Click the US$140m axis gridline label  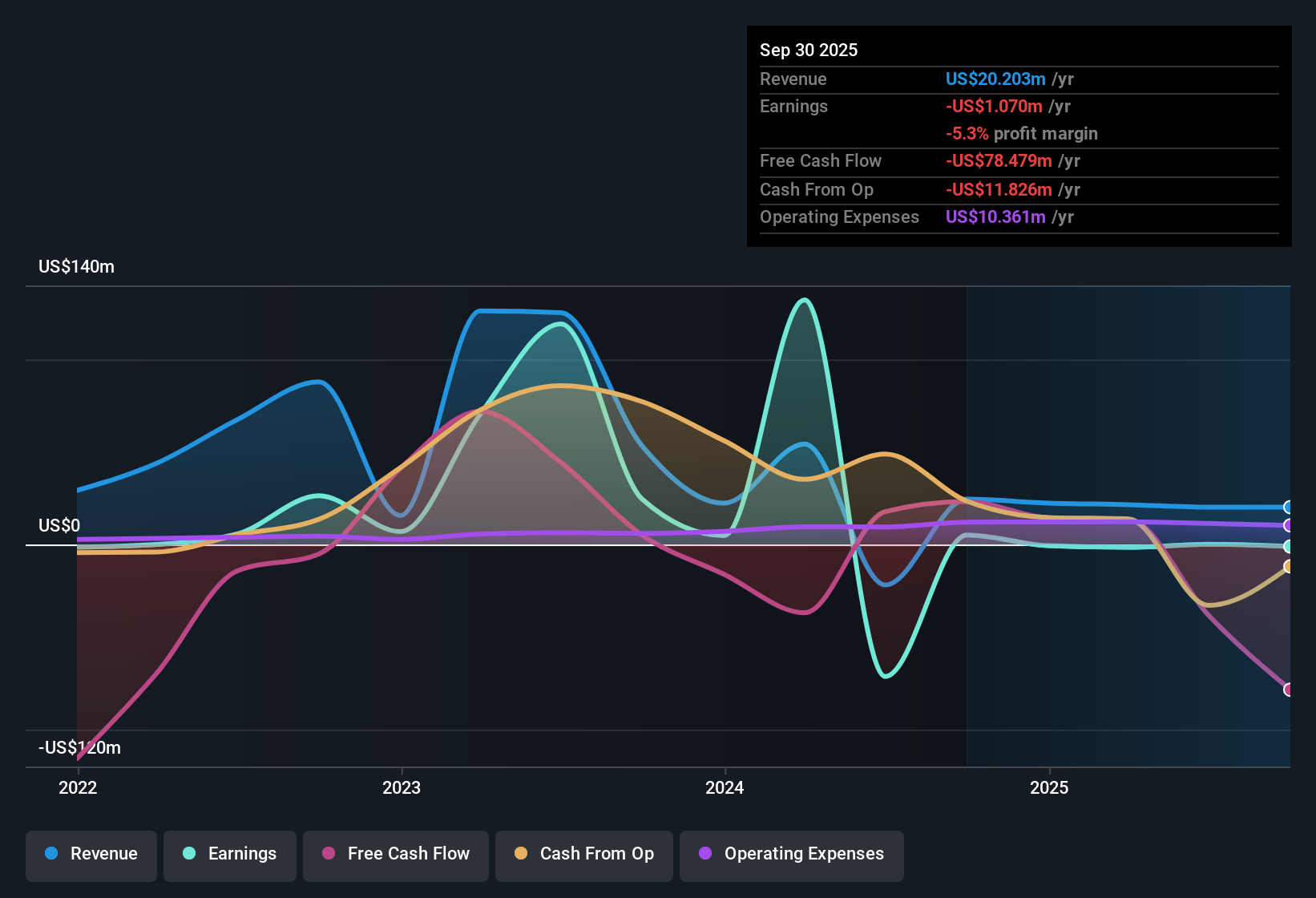75,266
